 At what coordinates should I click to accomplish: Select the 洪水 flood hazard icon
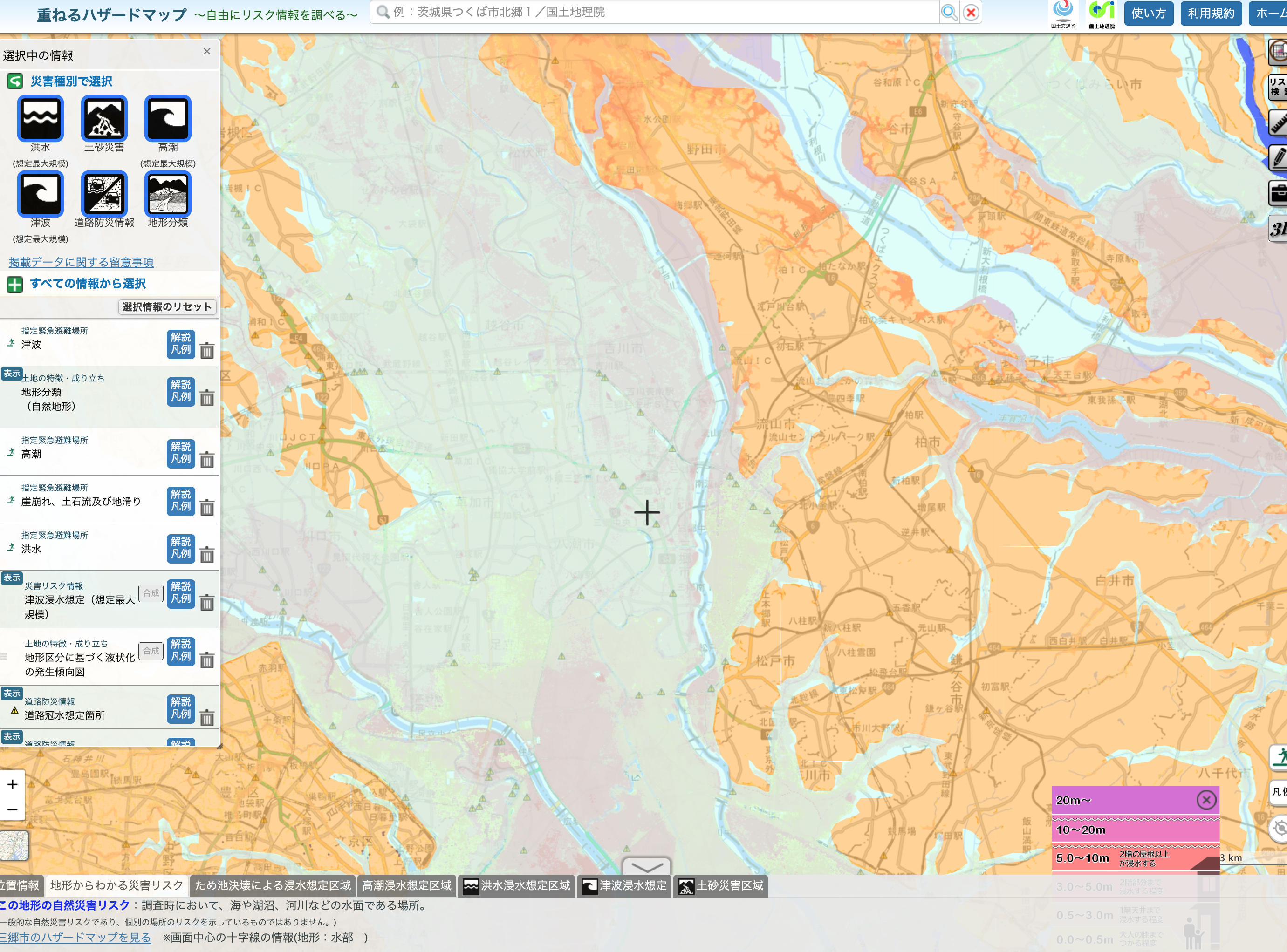[41, 118]
